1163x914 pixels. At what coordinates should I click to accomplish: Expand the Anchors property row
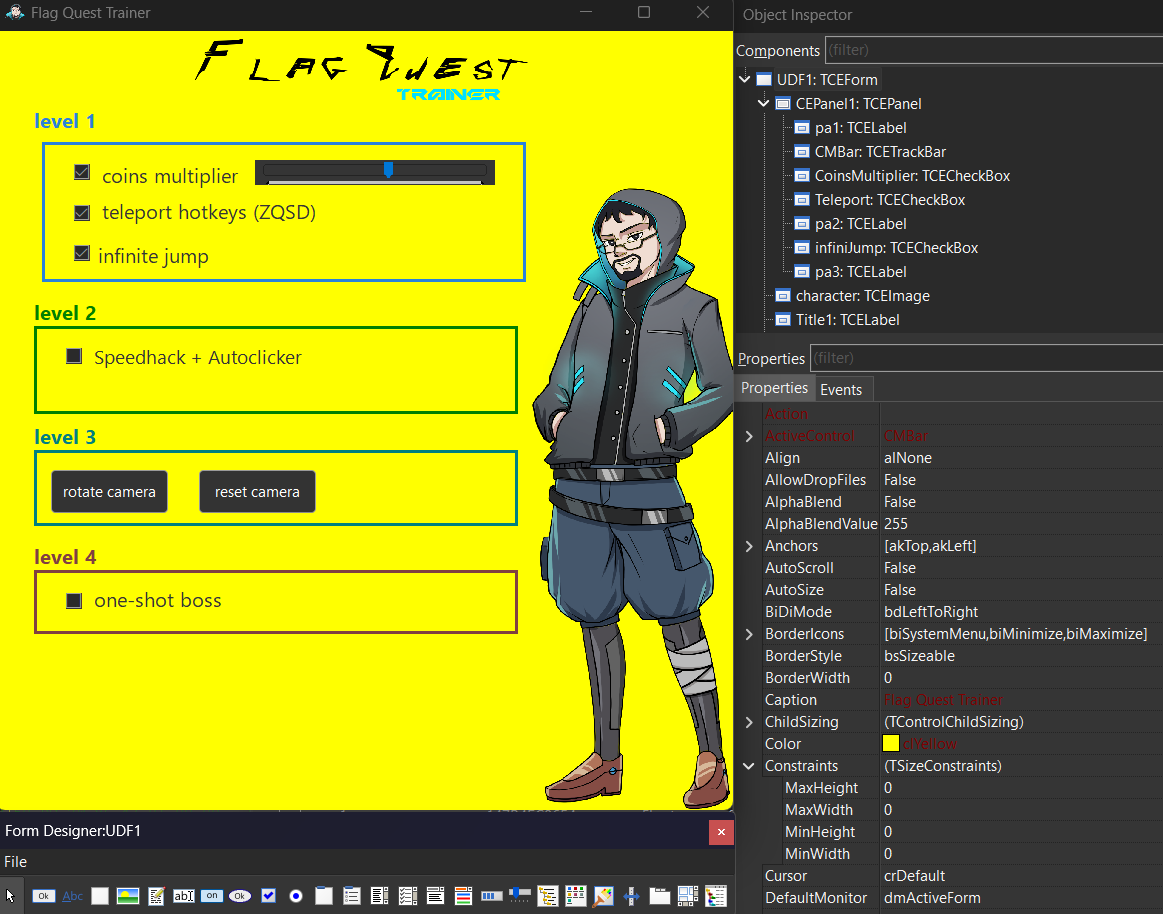[748, 545]
